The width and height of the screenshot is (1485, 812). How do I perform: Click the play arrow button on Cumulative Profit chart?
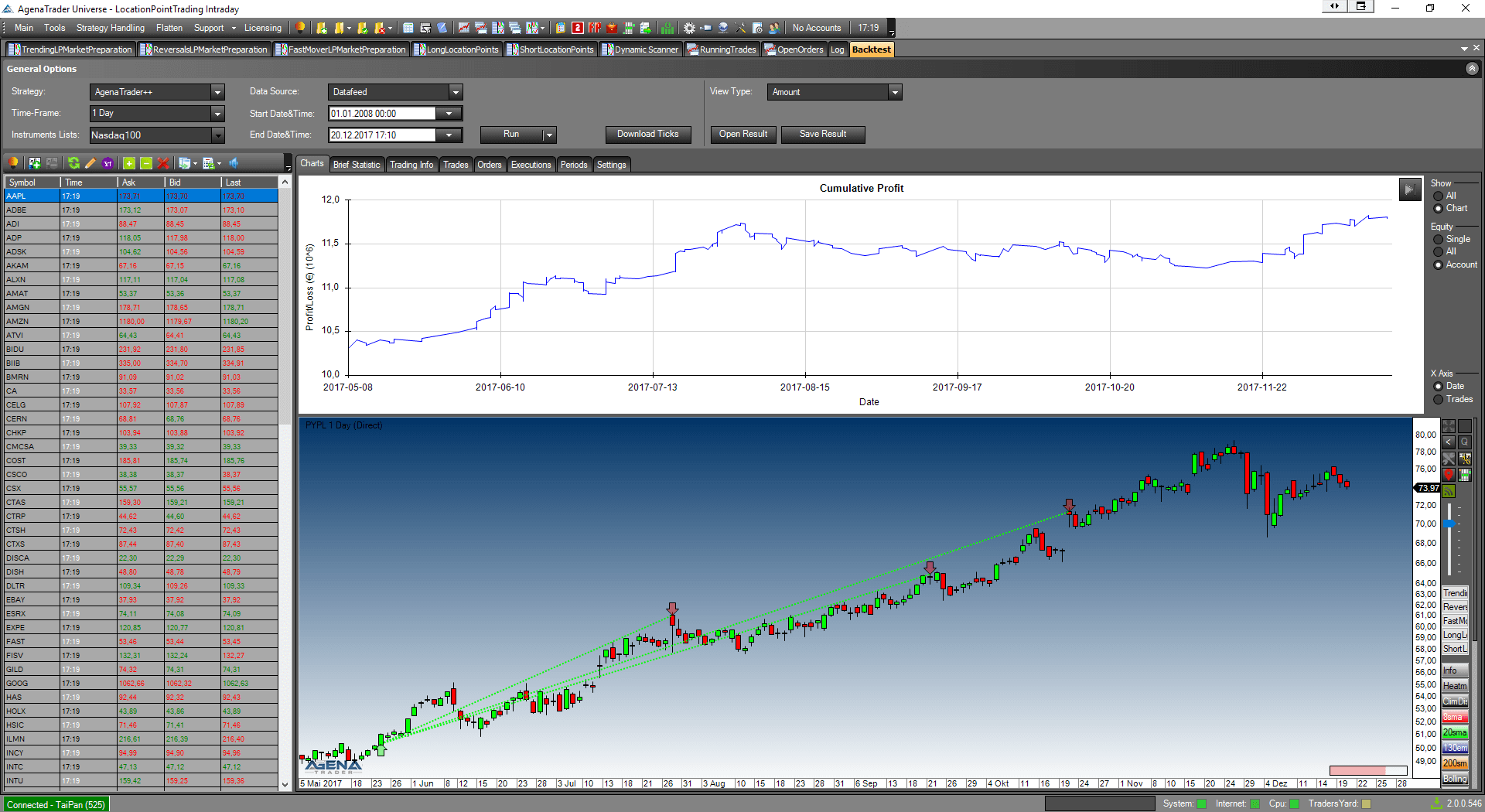pos(1409,189)
